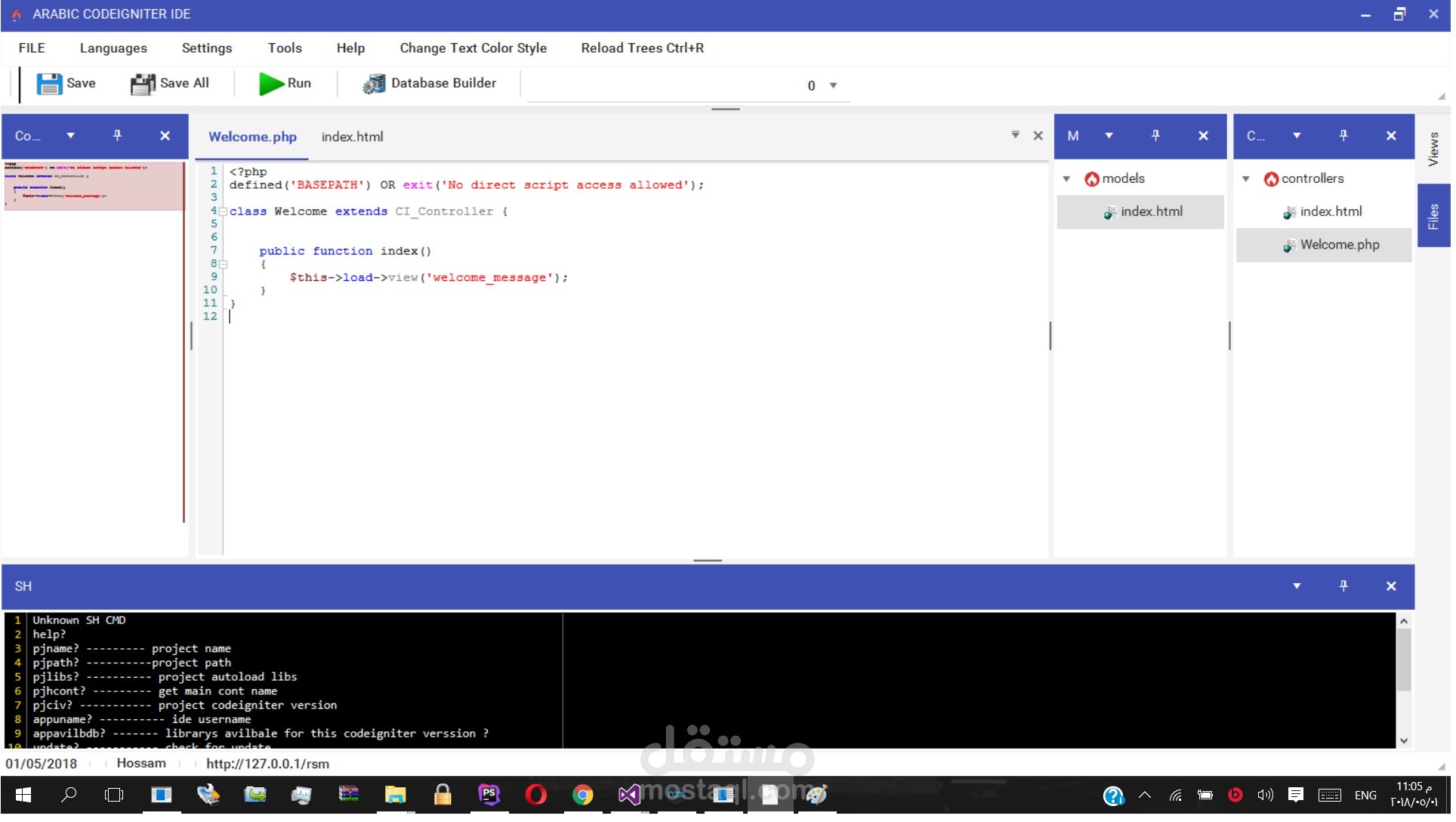The width and height of the screenshot is (1456, 822).
Task: Launch PhpStorm from the taskbar
Action: coord(489,795)
